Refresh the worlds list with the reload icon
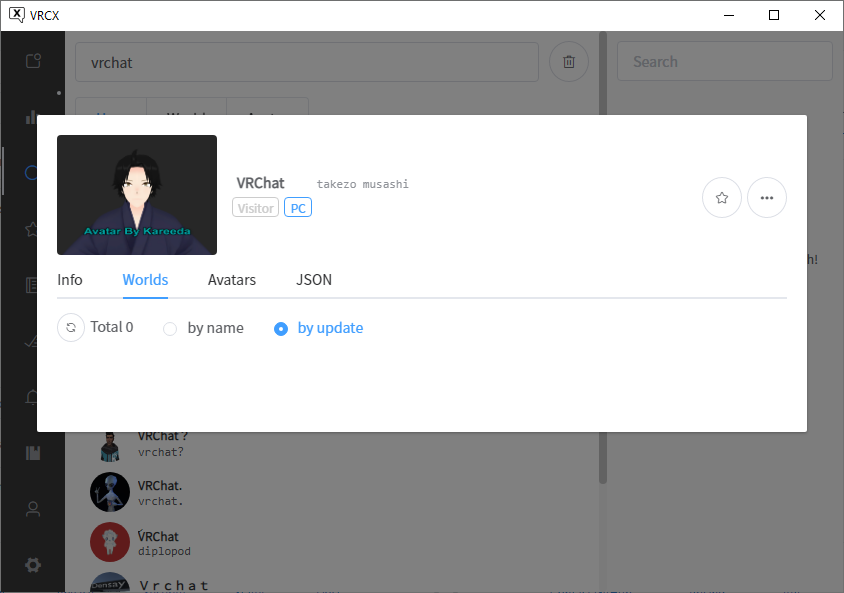This screenshot has width=844, height=593. point(71,327)
